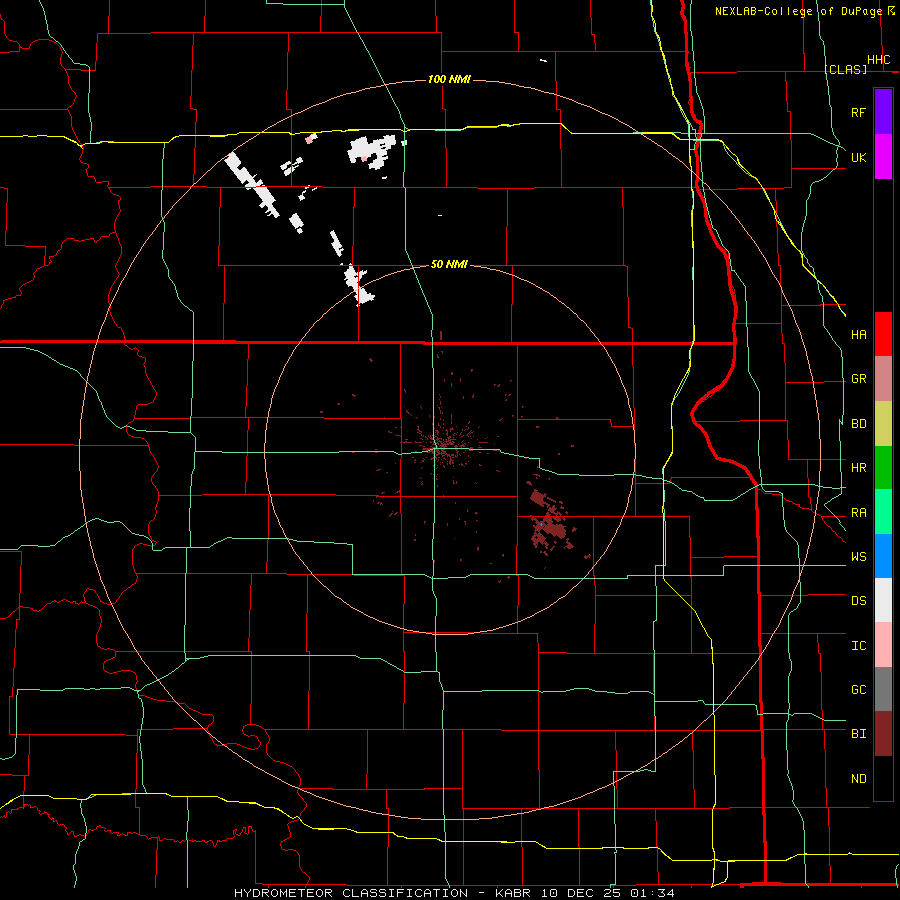
Task: Click the large brown biological echo southeast of radar
Action: tap(550, 522)
